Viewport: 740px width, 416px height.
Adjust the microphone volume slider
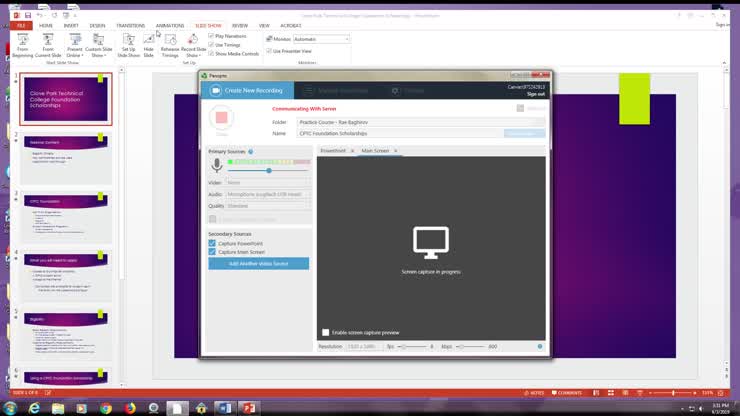point(268,171)
